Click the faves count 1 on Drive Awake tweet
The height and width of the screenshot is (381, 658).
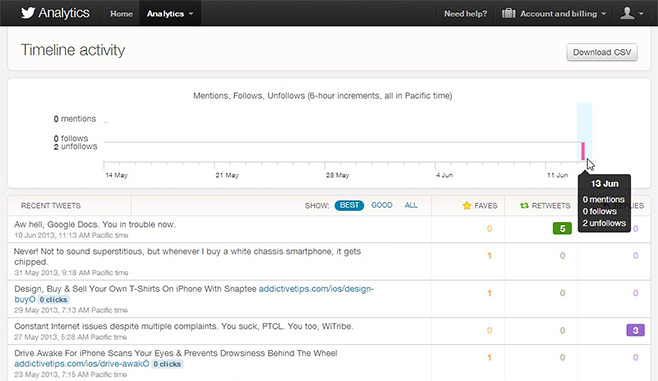(489, 358)
